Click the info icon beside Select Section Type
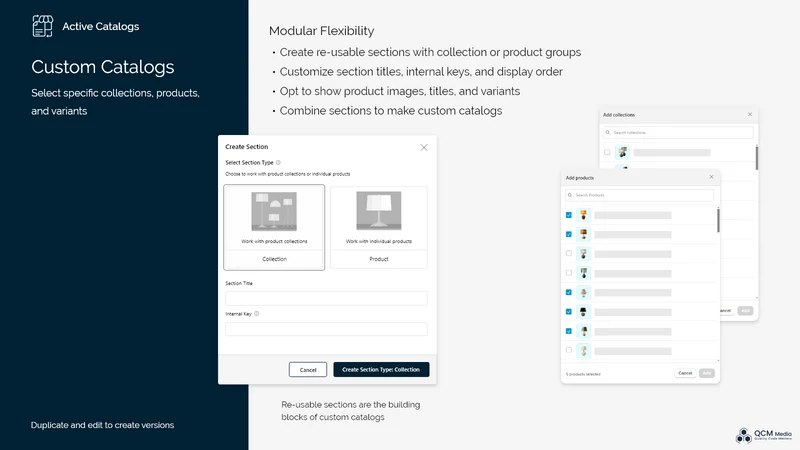This screenshot has height=450, width=800. 278,163
